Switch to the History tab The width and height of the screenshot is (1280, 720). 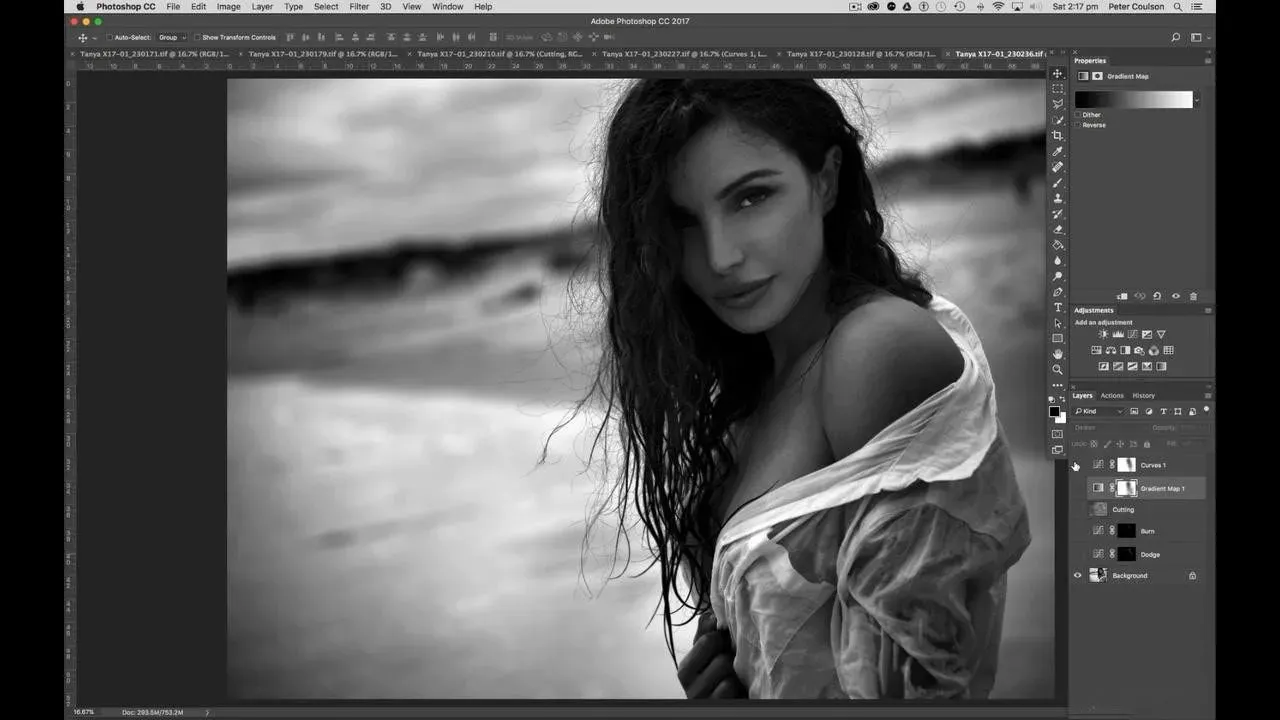1143,396
